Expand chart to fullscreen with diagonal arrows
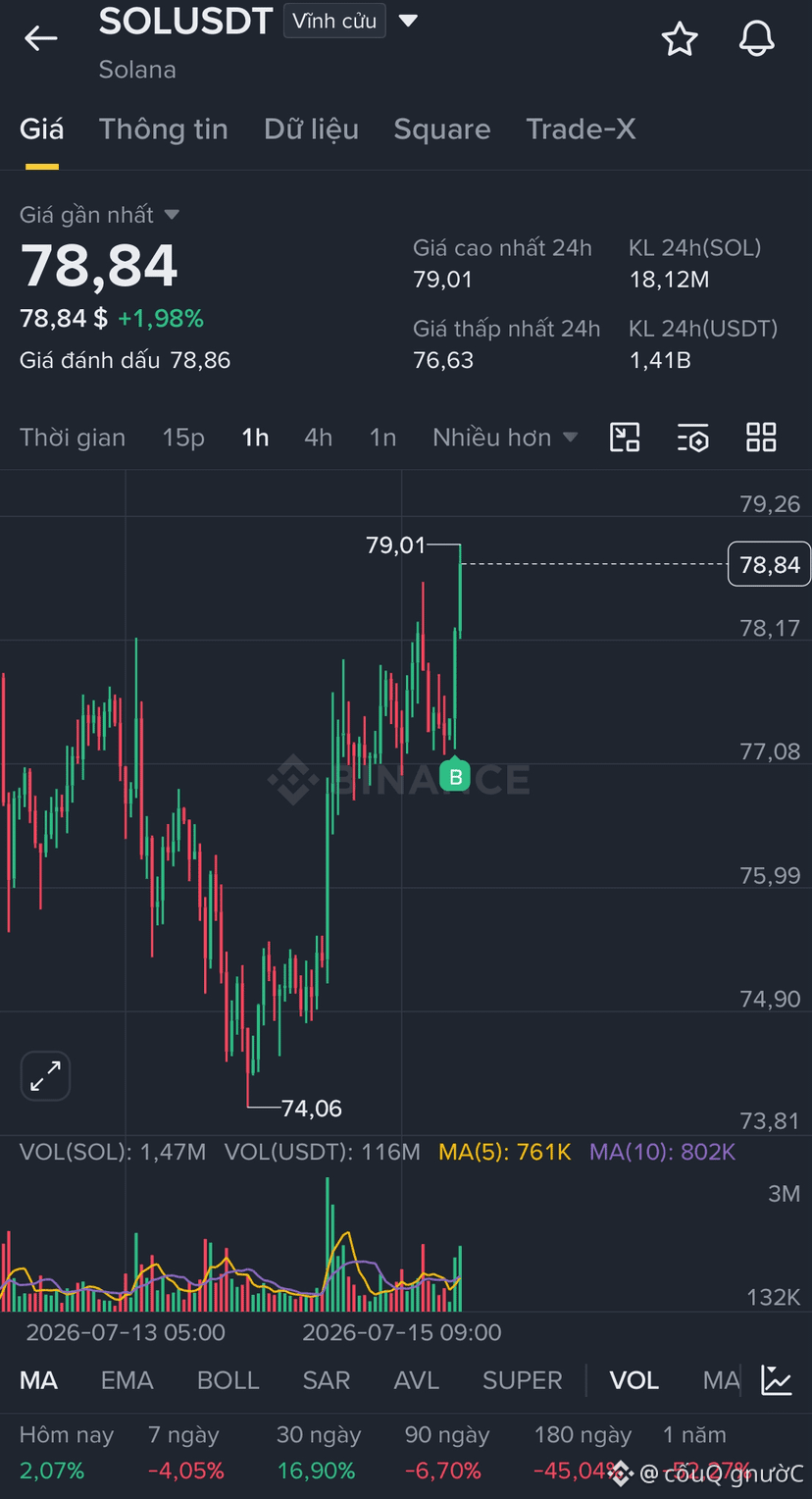The image size is (812, 1499). click(x=45, y=1076)
